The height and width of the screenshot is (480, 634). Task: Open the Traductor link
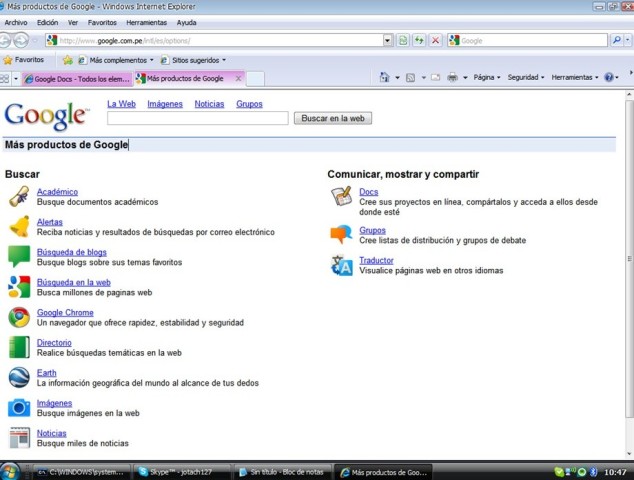click(x=376, y=260)
